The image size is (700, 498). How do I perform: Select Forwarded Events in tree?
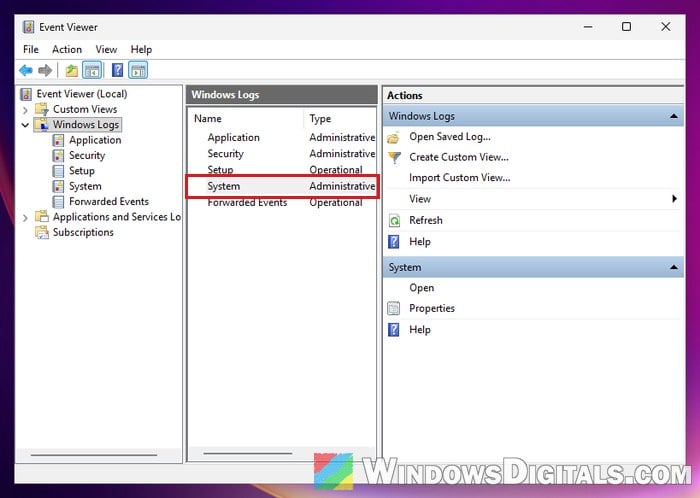108,201
